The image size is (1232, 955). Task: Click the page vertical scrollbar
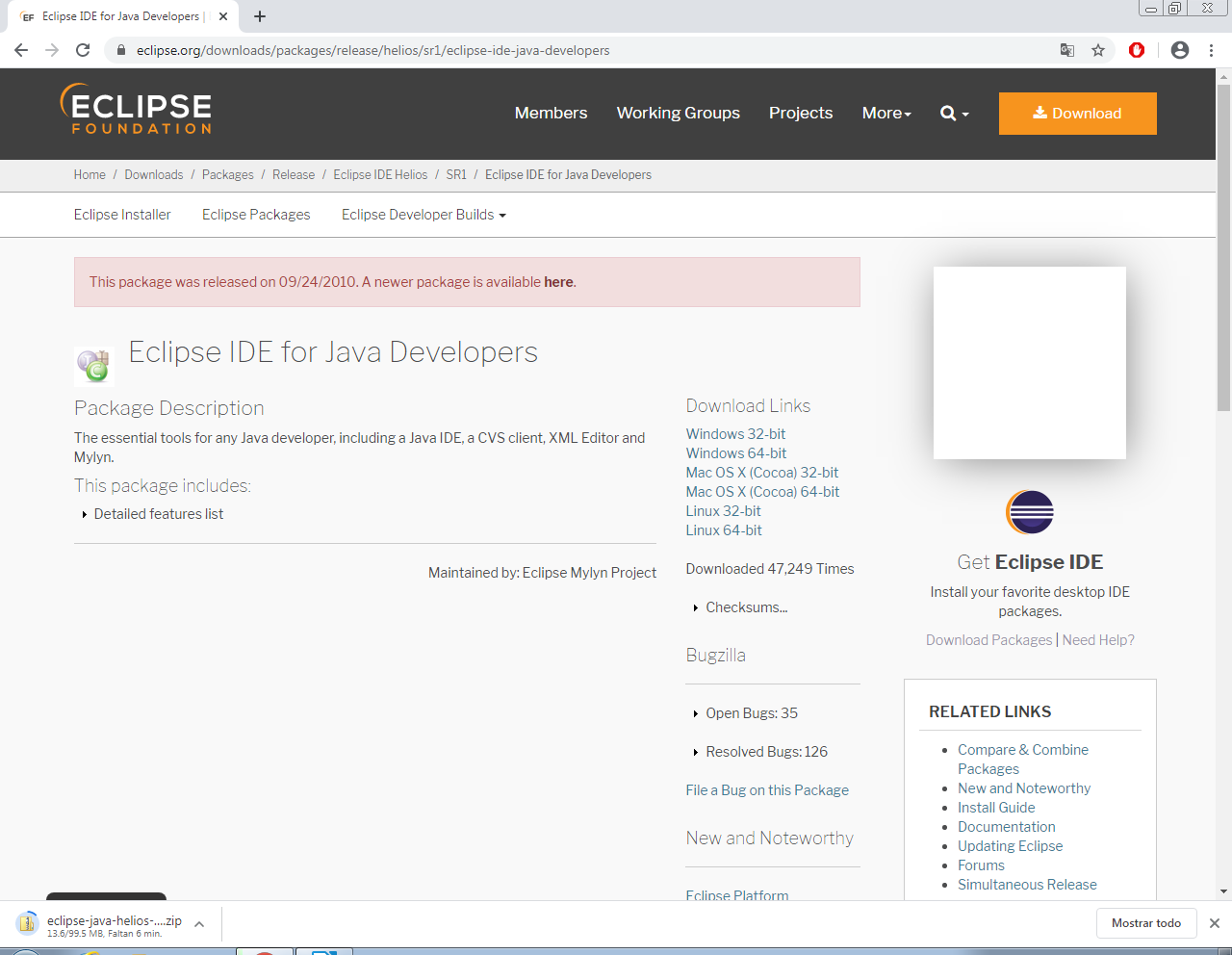[1223, 246]
